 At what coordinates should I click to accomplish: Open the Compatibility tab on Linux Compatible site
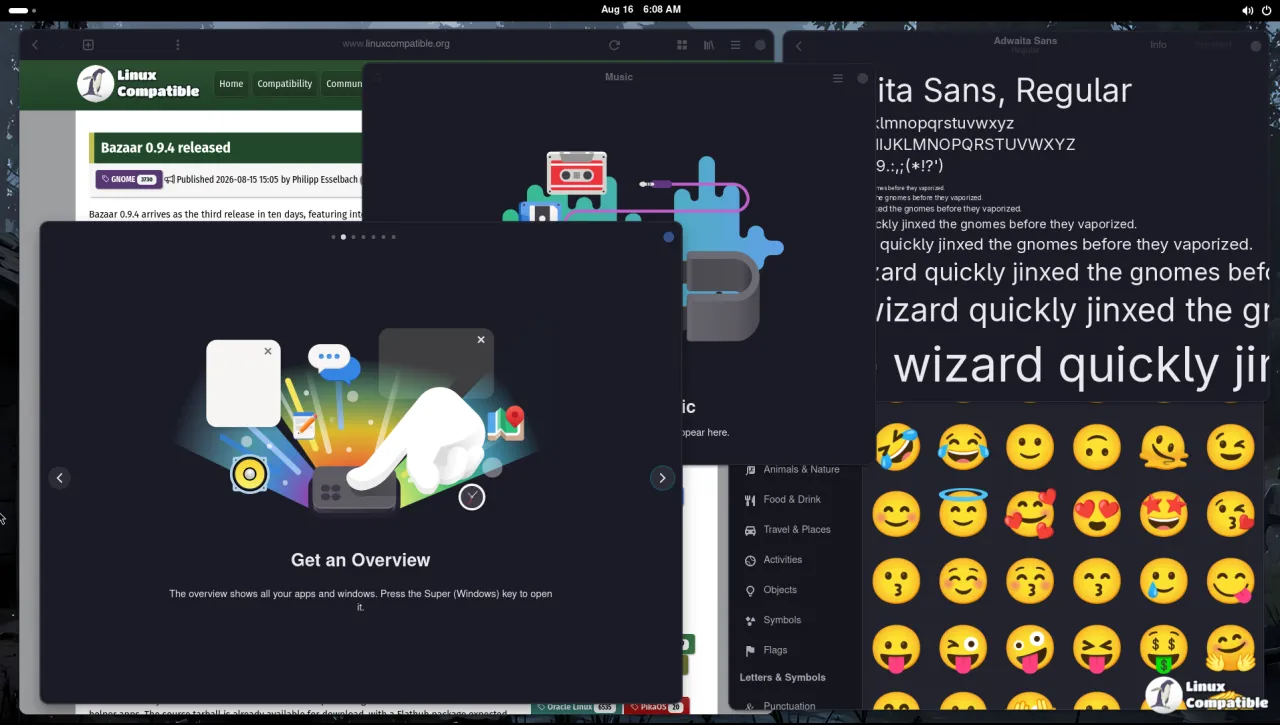[x=285, y=84]
